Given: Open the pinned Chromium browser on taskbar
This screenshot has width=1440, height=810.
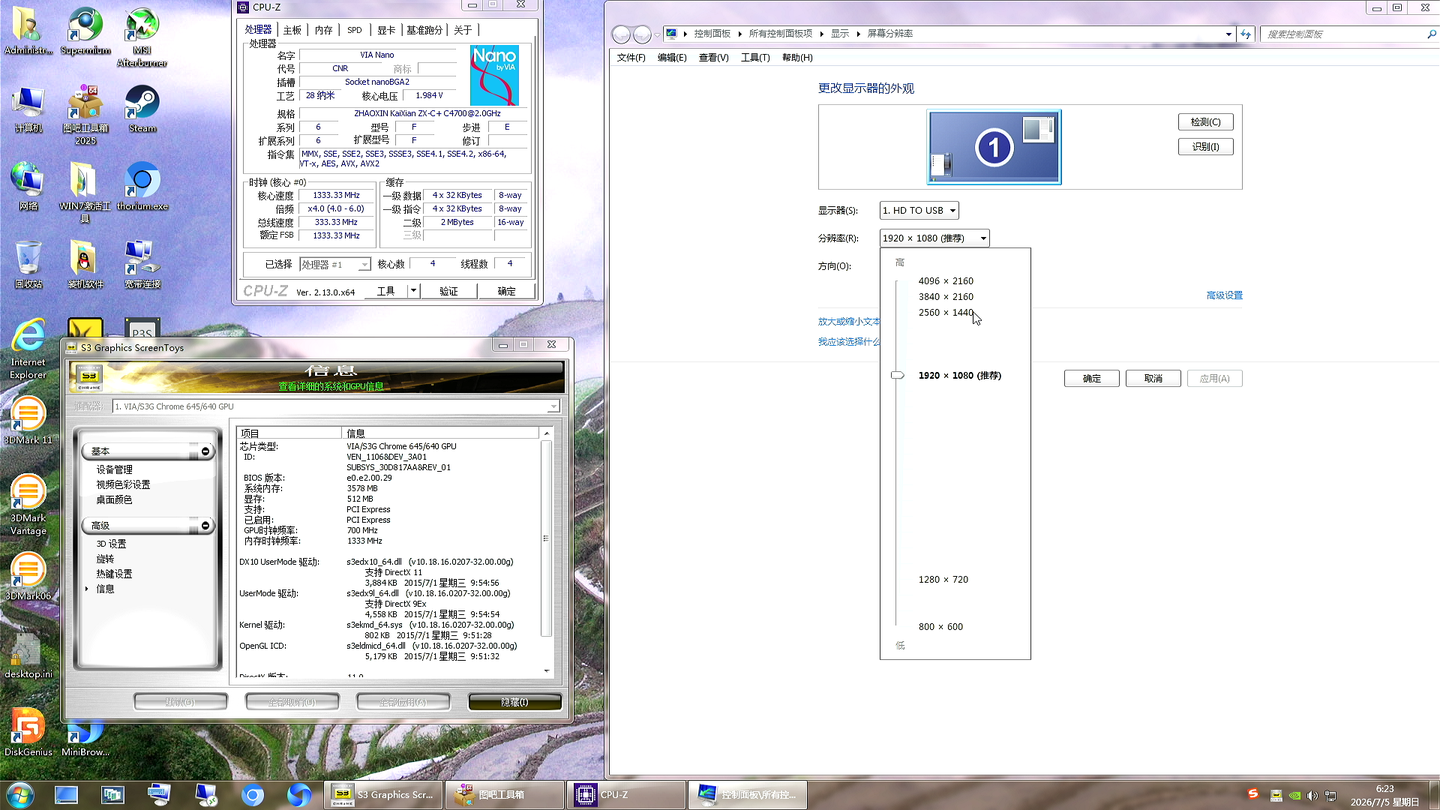Looking at the screenshot, I should pyautogui.click(x=253, y=795).
